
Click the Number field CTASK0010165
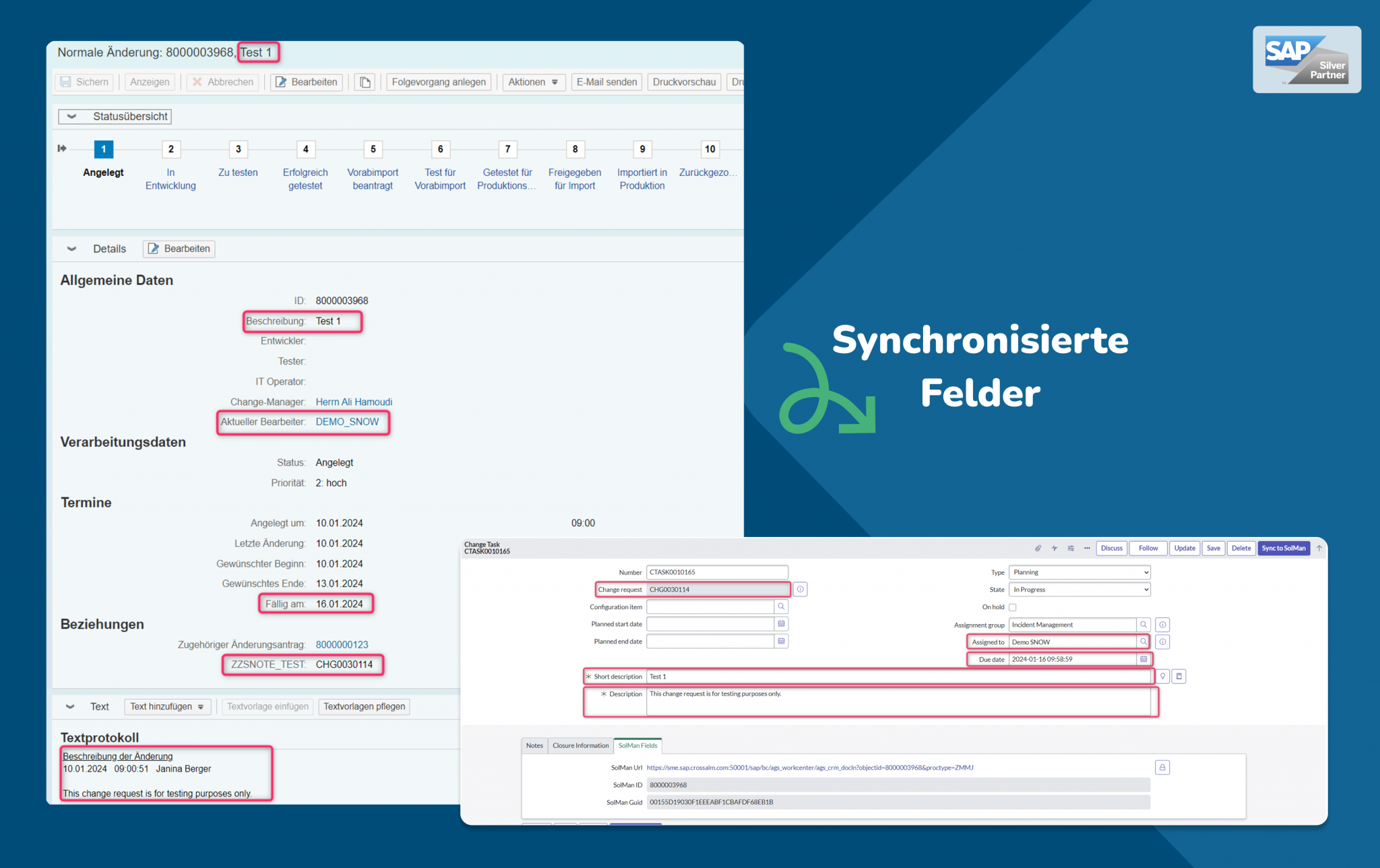(717, 572)
